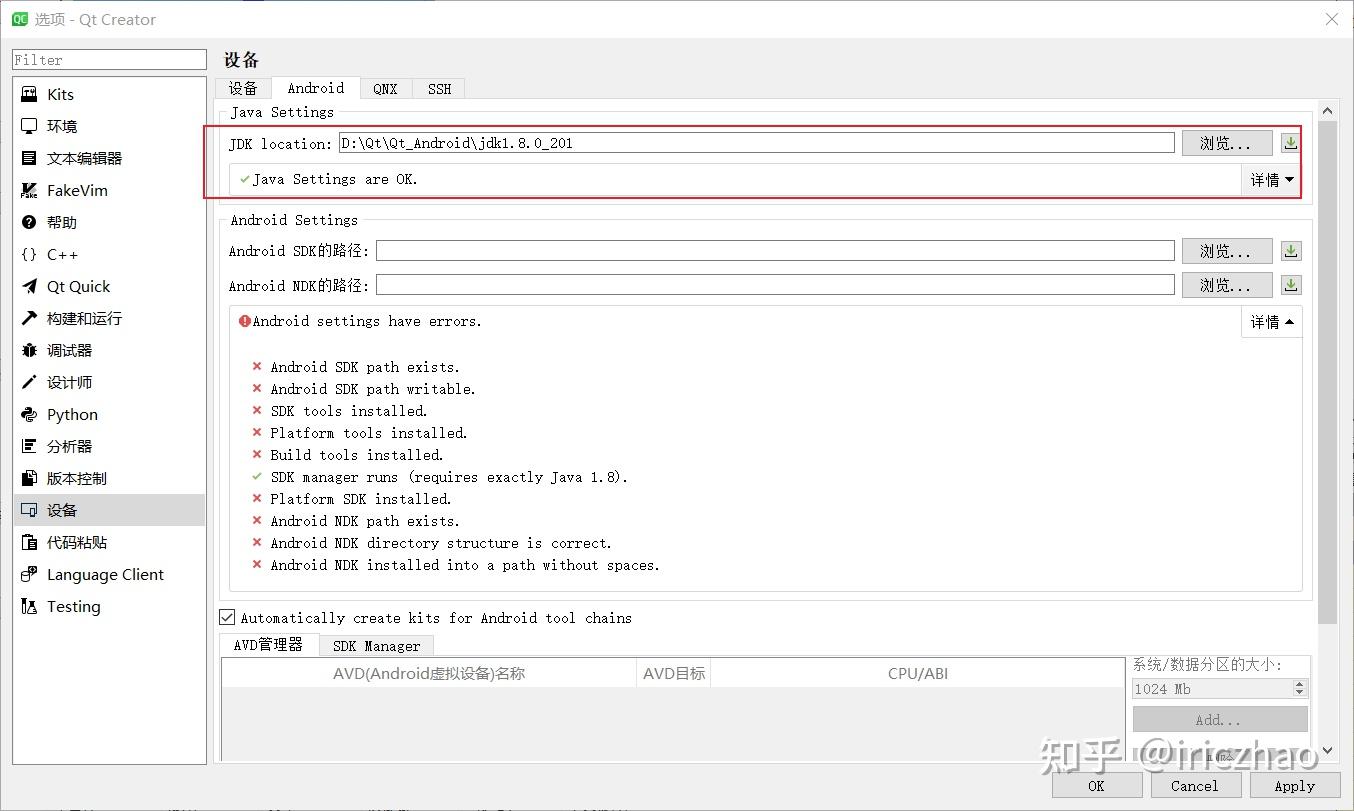
Task: Click the "SDK manager runs" status line
Action: 449,477
